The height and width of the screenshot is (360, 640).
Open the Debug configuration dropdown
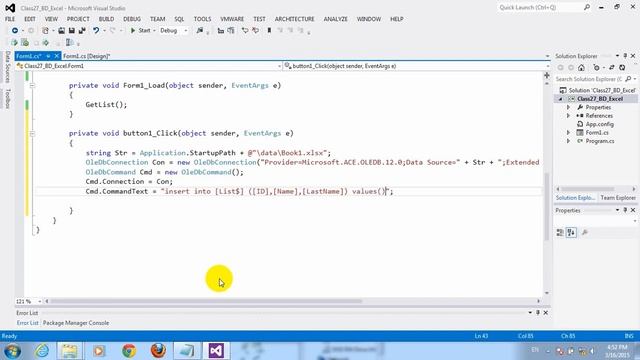coord(174,31)
